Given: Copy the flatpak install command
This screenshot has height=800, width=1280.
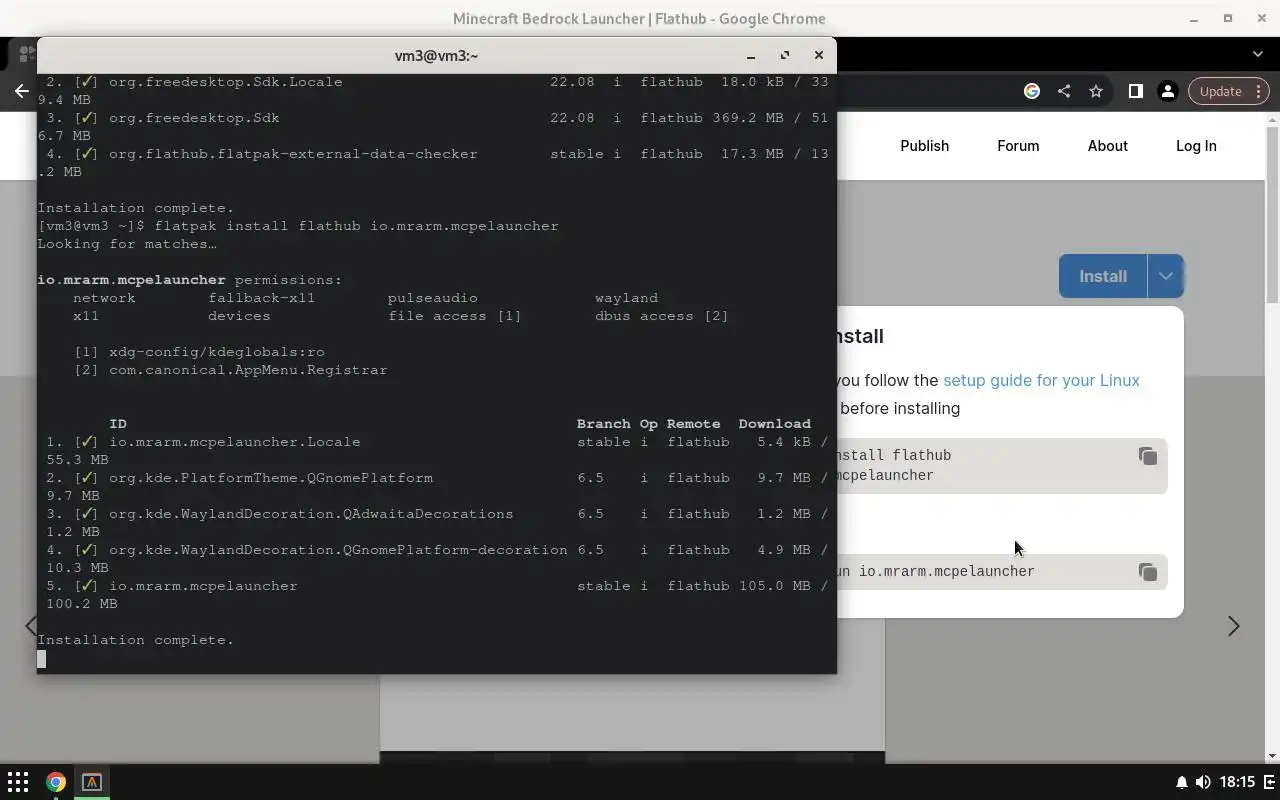Looking at the screenshot, I should [1147, 456].
